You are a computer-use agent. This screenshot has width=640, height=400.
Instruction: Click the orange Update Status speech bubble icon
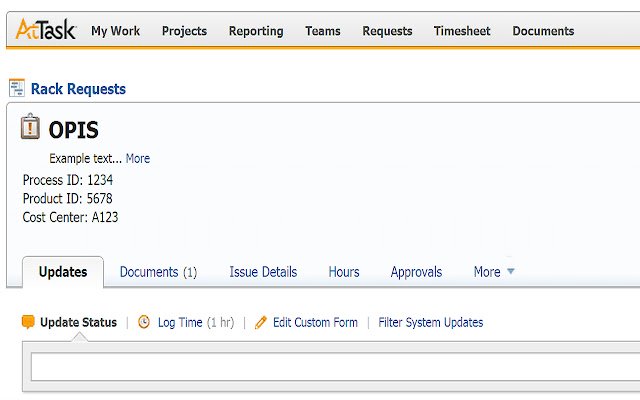(x=28, y=322)
